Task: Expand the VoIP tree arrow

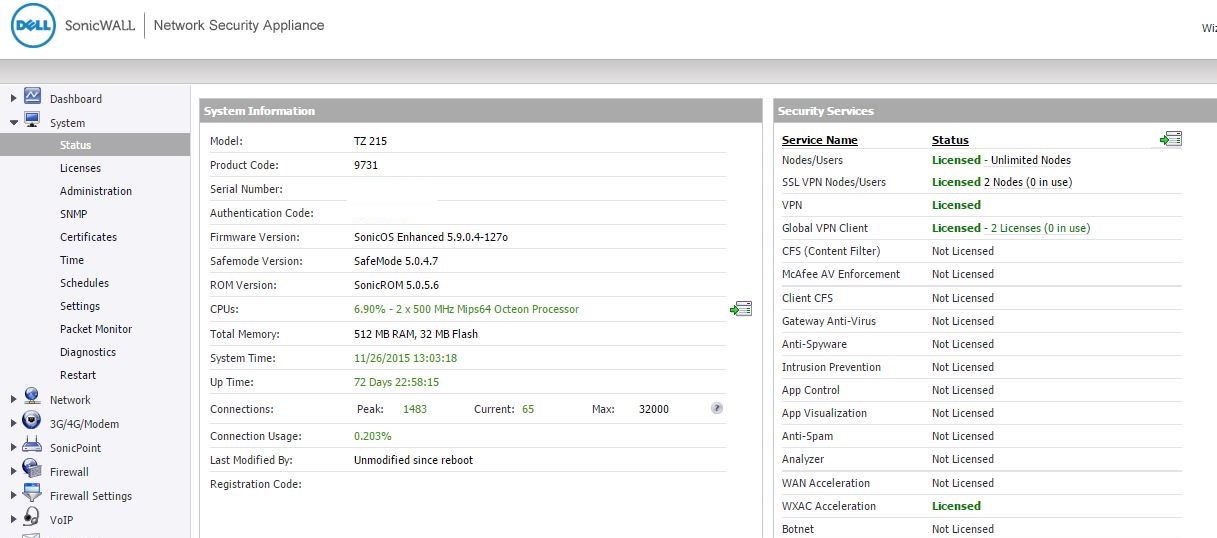Action: click(x=13, y=519)
